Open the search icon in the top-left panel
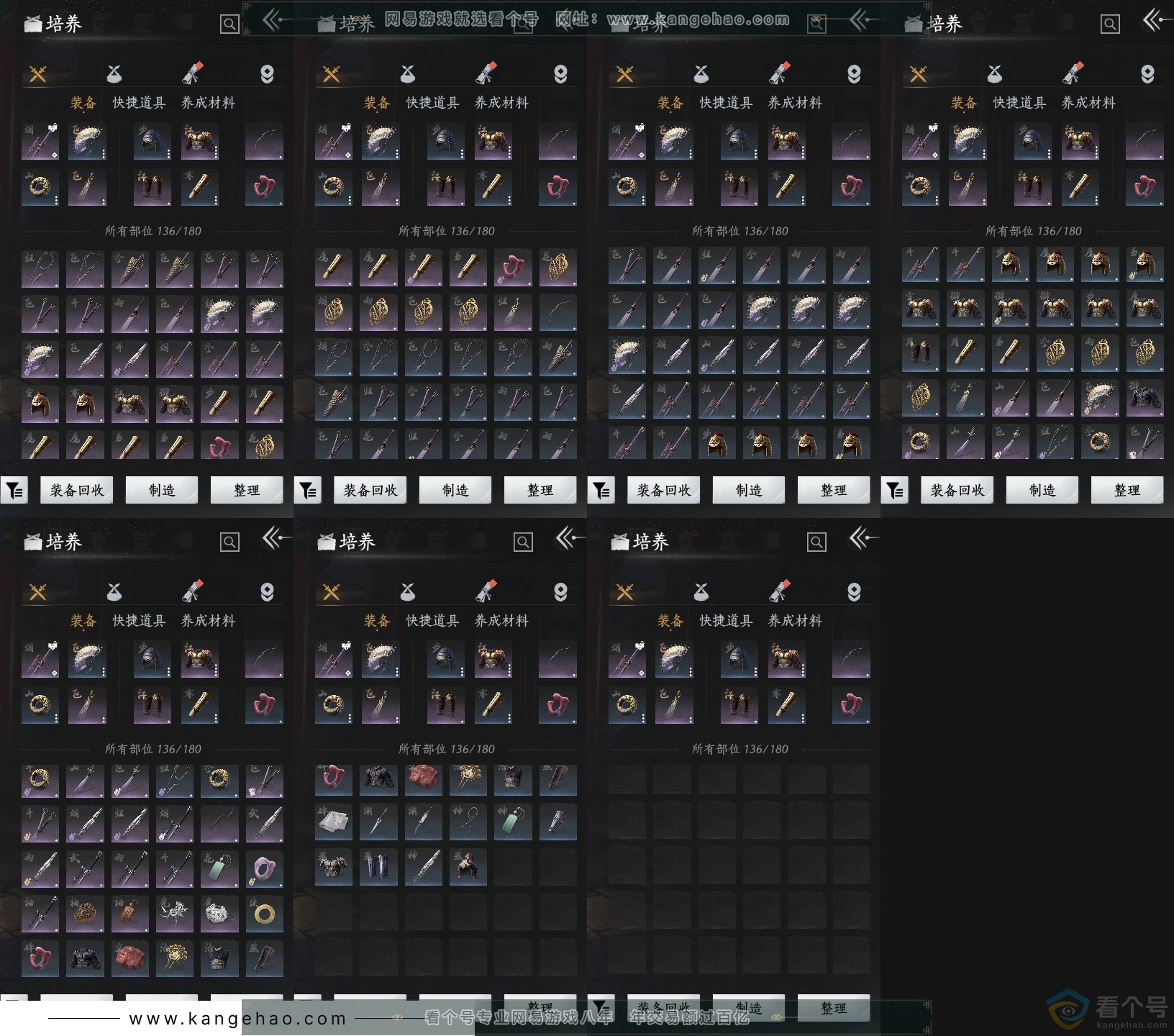Screen dimensions: 1174x1036 click(229, 24)
